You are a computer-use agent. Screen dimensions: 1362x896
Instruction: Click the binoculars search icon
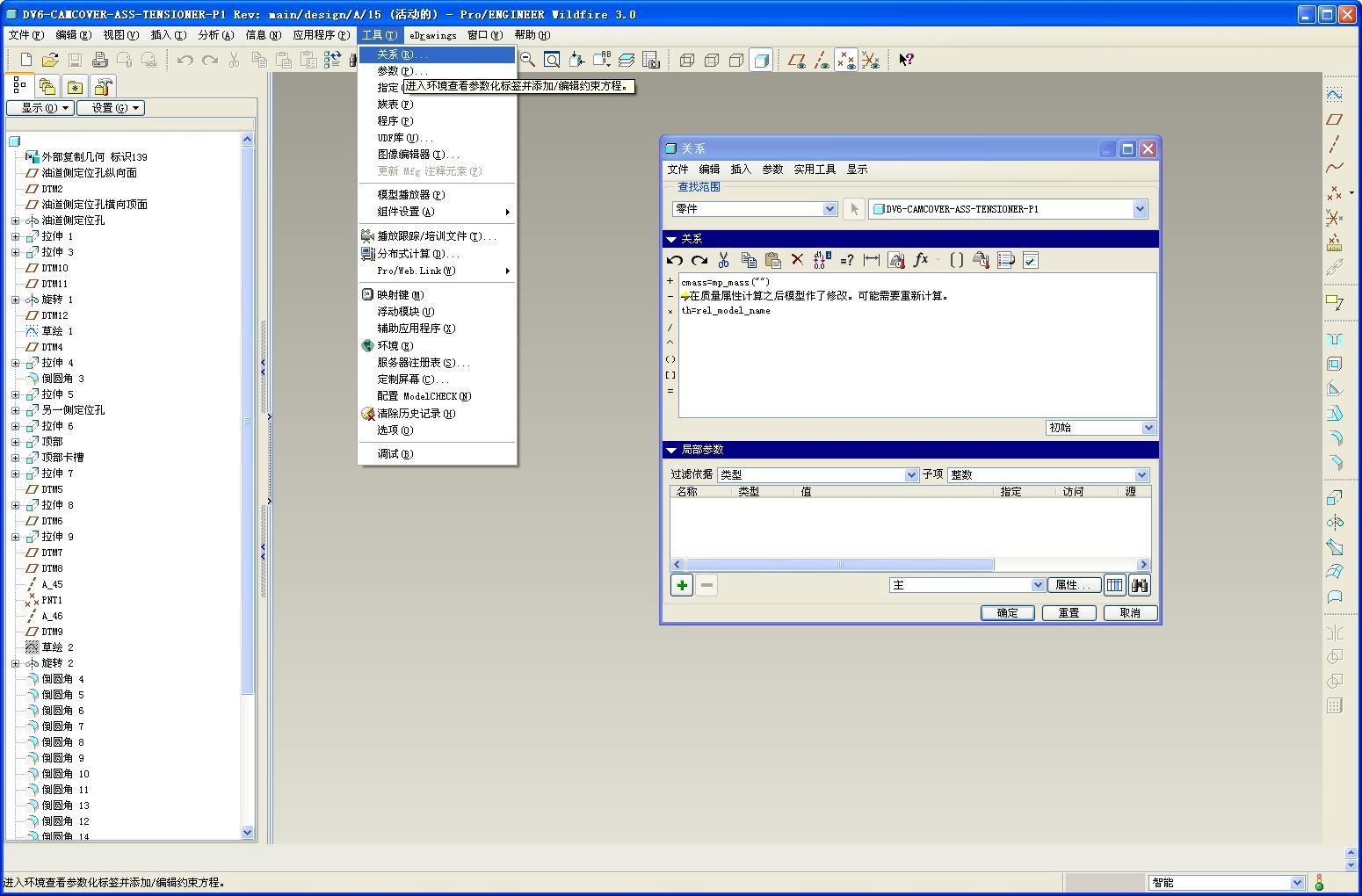[1140, 585]
